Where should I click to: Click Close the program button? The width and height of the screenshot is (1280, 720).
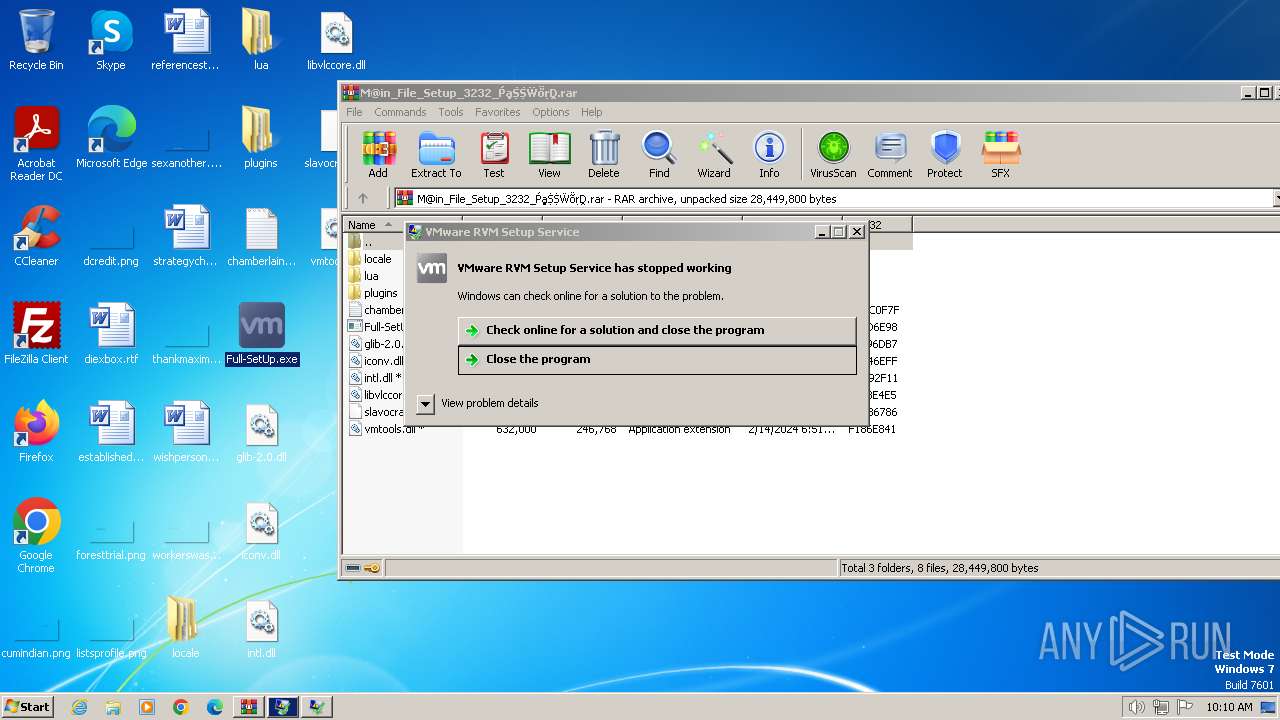(657, 359)
